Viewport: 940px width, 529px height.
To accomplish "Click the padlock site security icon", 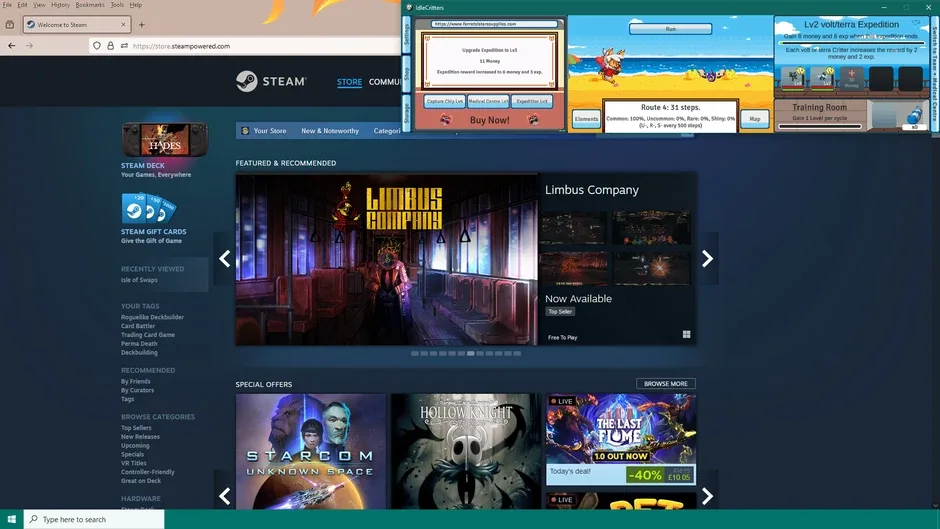I will [x=110, y=46].
